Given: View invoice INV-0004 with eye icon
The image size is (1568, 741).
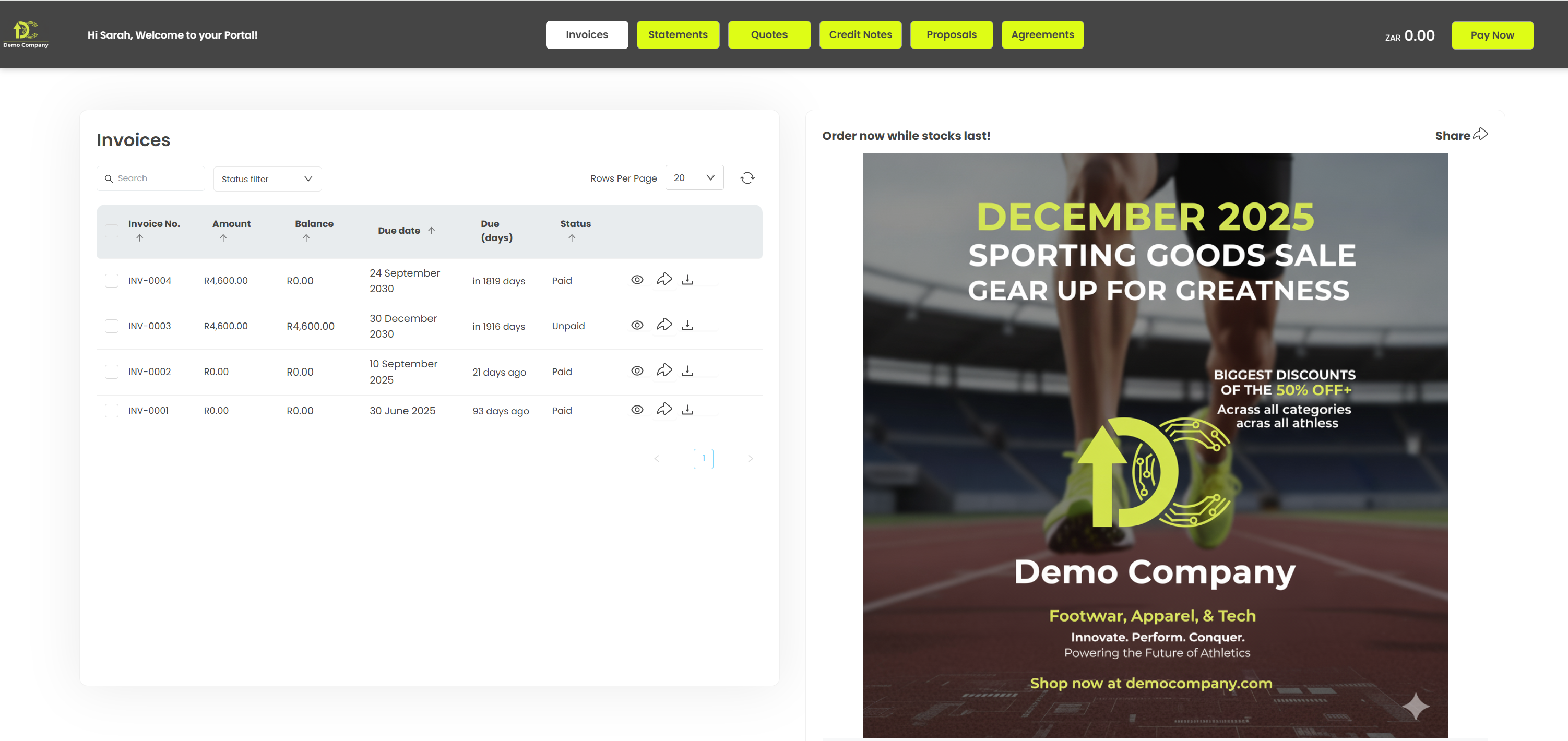Looking at the screenshot, I should 637,280.
